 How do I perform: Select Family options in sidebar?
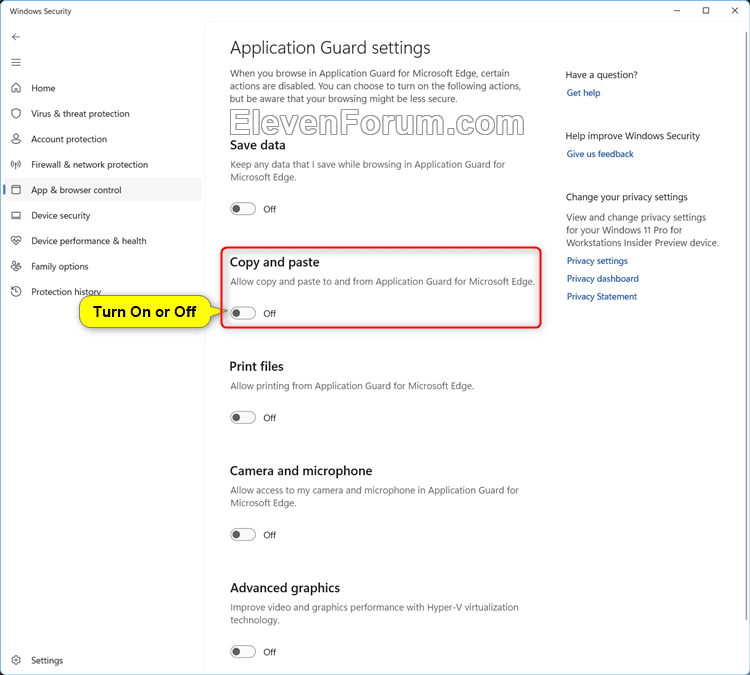(102, 266)
